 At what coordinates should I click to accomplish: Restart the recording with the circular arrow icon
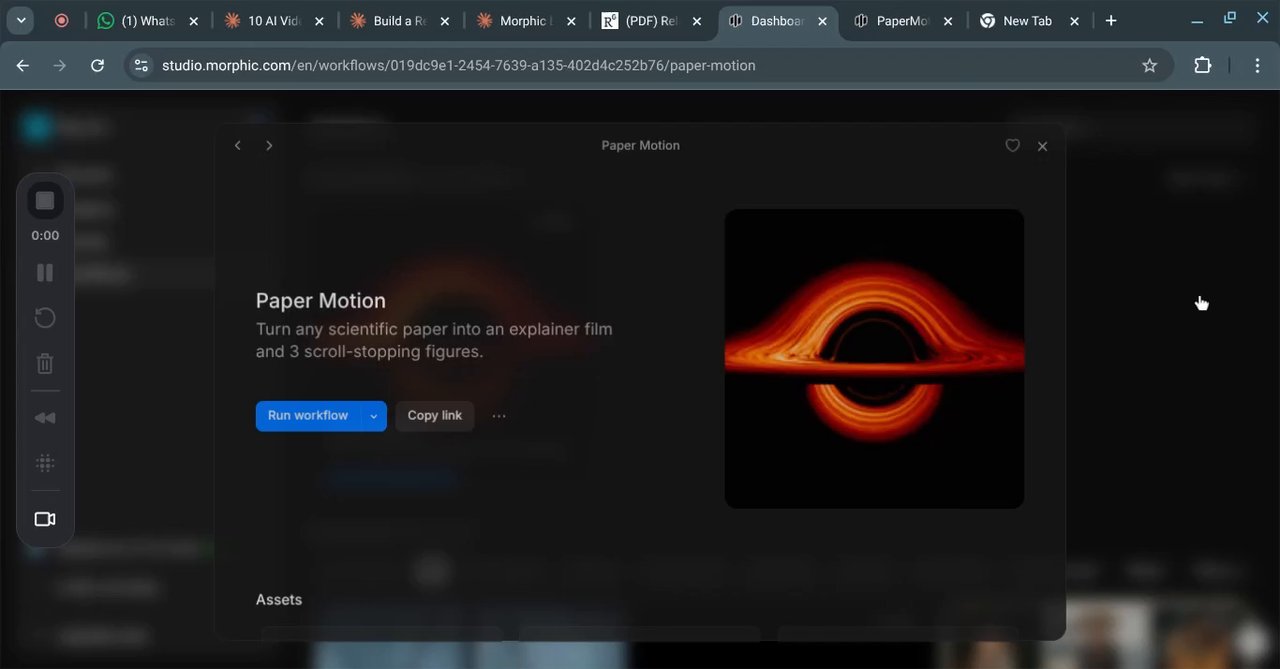45,318
